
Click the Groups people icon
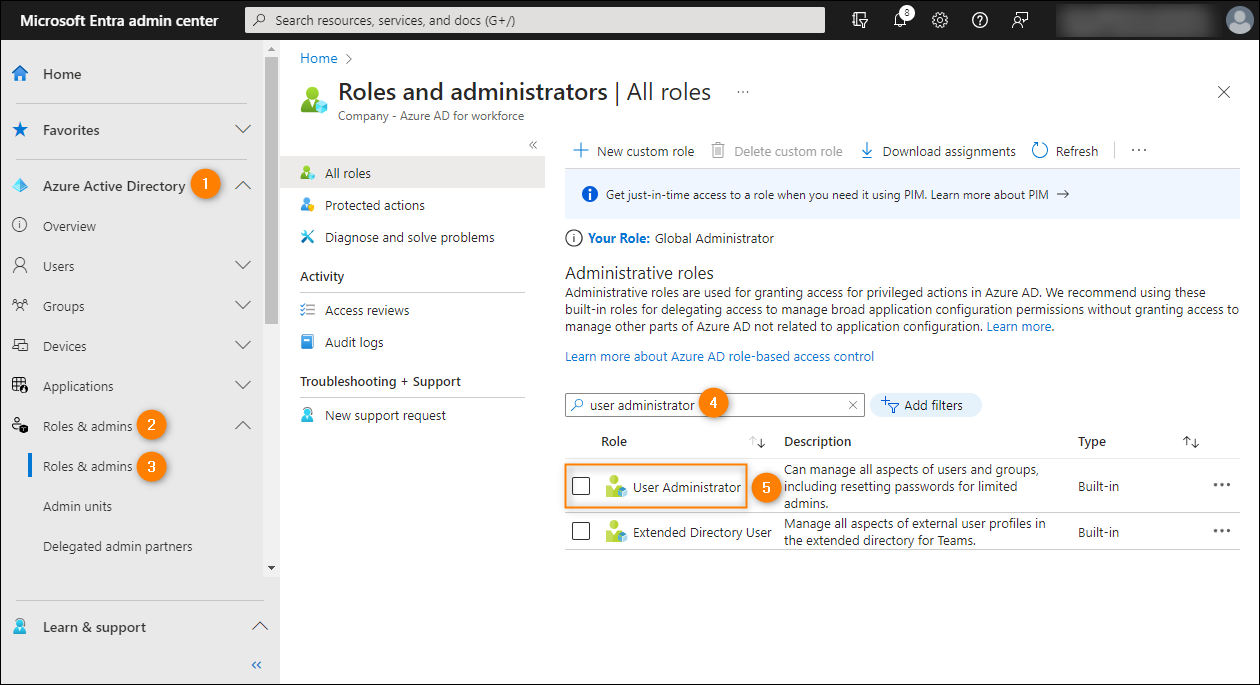[20, 306]
